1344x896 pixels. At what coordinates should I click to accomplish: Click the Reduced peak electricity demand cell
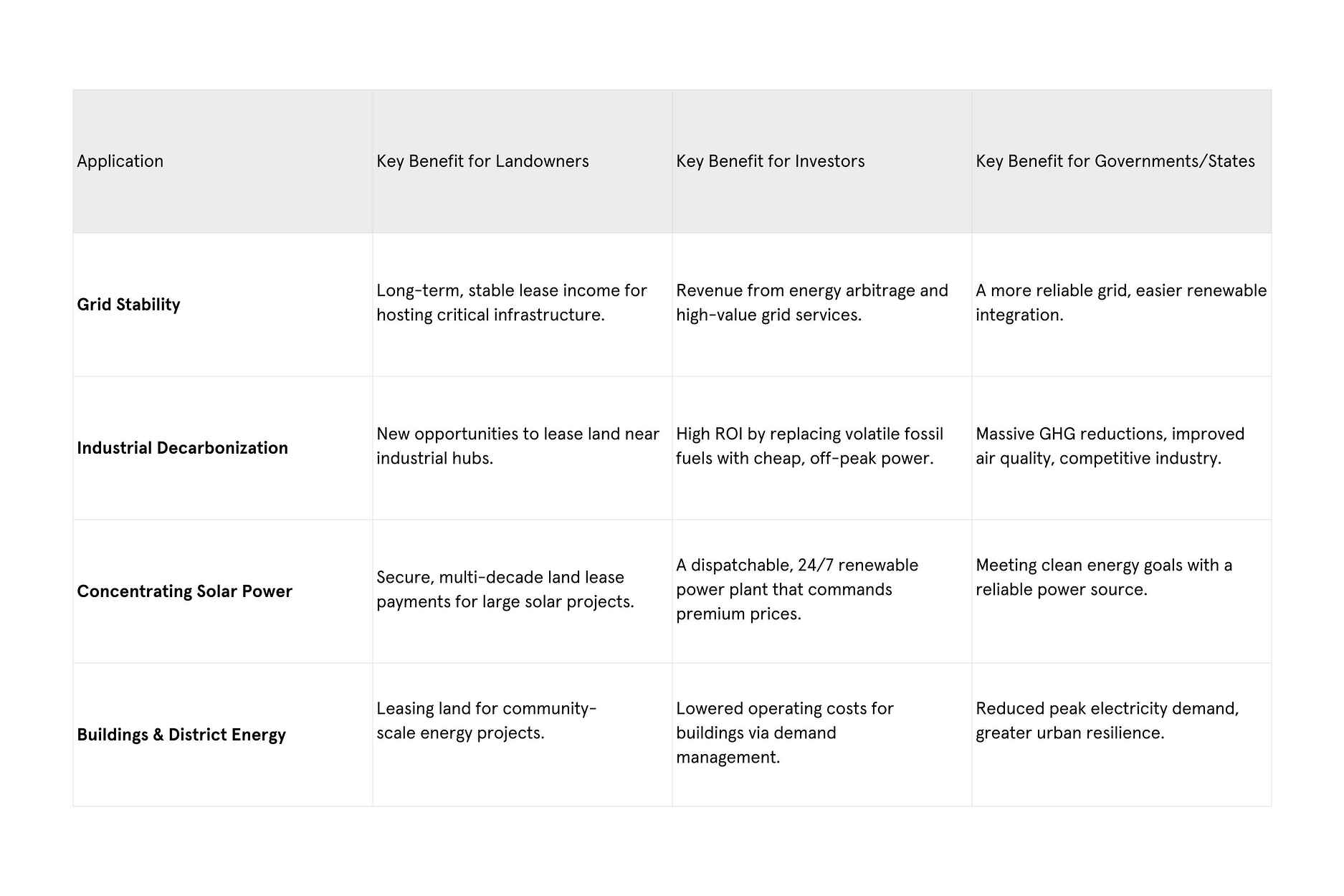pos(1107,720)
